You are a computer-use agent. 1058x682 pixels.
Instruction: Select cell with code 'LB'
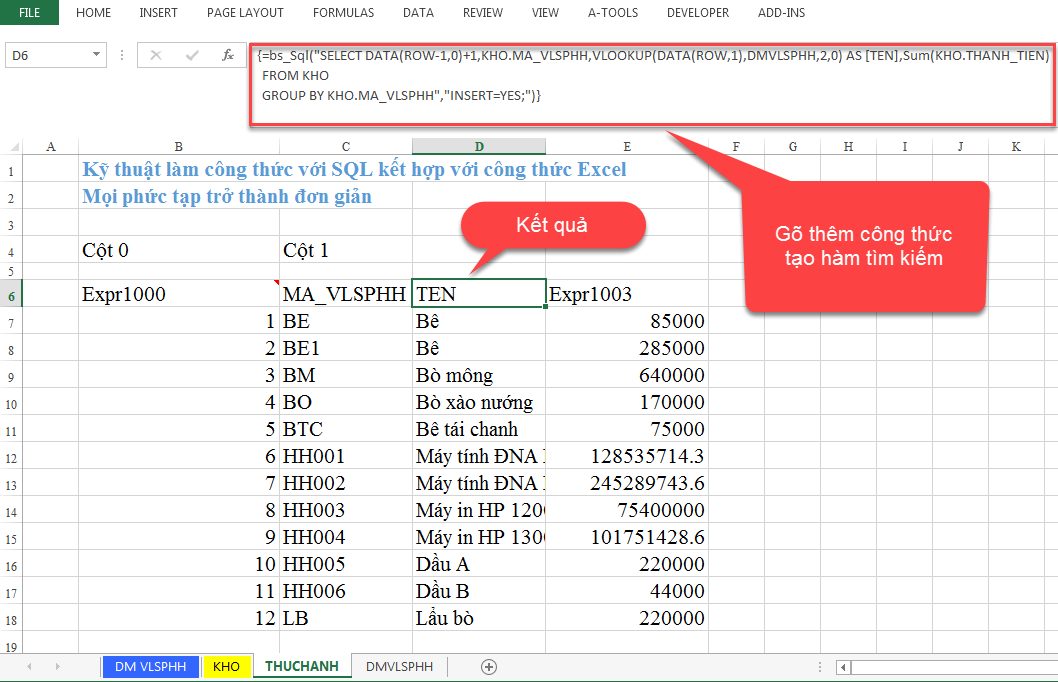(345, 618)
